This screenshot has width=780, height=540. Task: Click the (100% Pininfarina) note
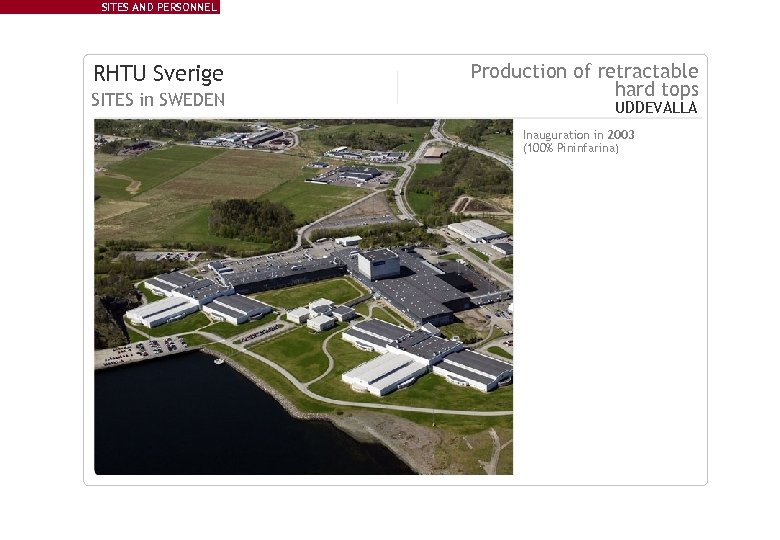pyautogui.click(x=571, y=148)
